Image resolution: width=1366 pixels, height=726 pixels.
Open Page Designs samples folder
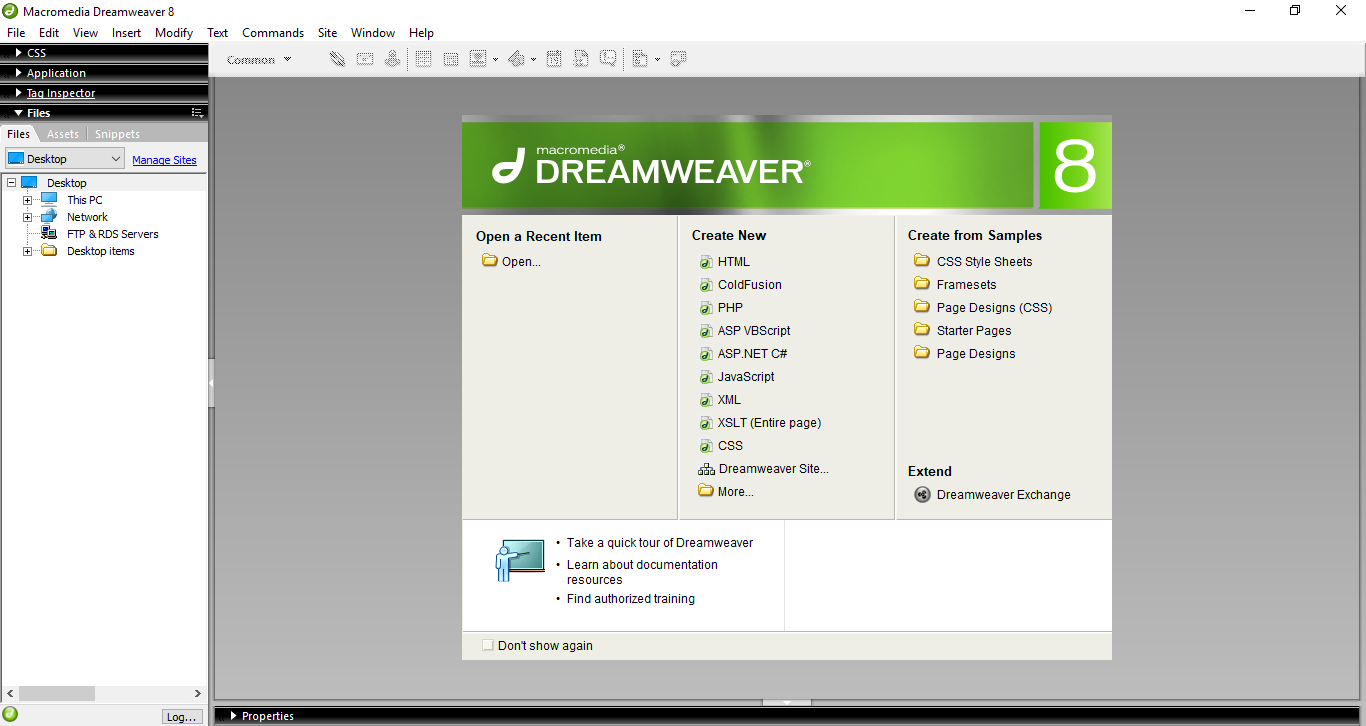(x=964, y=354)
